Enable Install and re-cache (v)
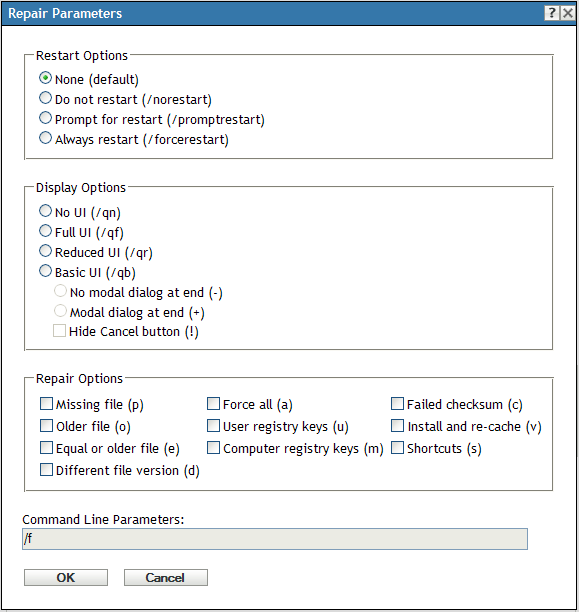The height and width of the screenshot is (612, 579). 397,425
